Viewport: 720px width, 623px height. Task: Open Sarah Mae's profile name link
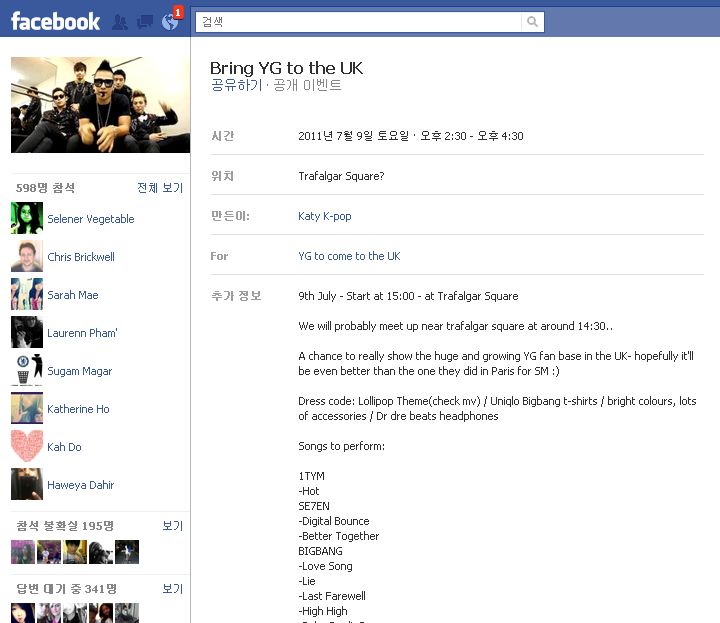73,295
